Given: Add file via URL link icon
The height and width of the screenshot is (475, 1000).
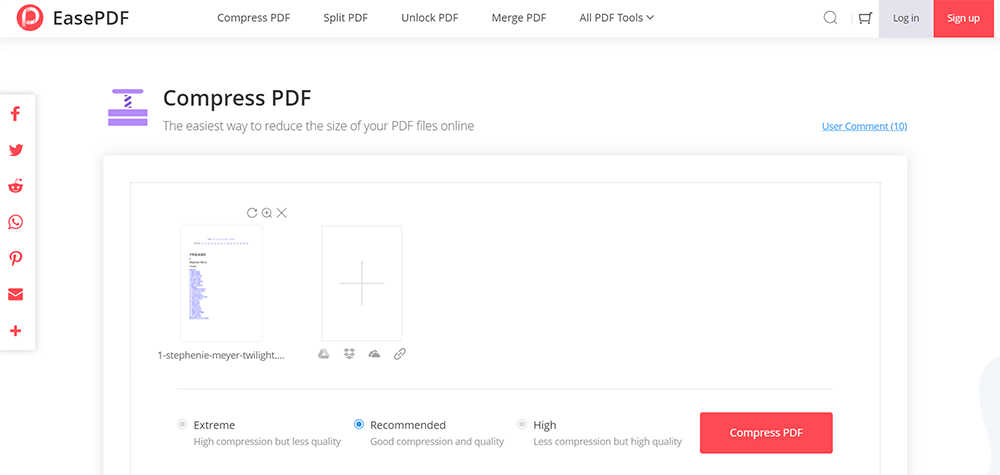Looking at the screenshot, I should pyautogui.click(x=399, y=353).
